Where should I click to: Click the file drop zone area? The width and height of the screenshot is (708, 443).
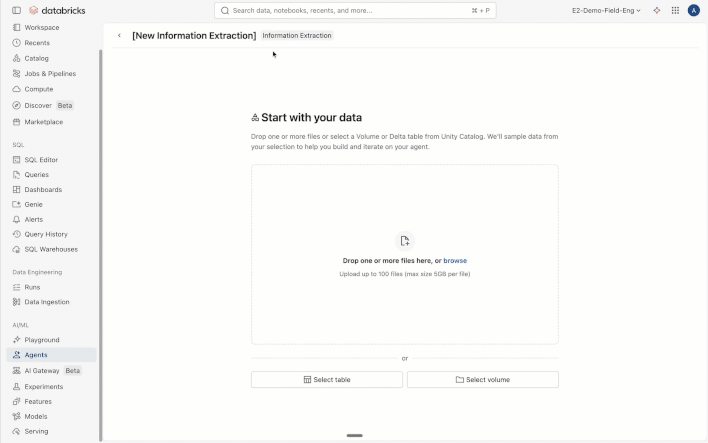click(405, 254)
